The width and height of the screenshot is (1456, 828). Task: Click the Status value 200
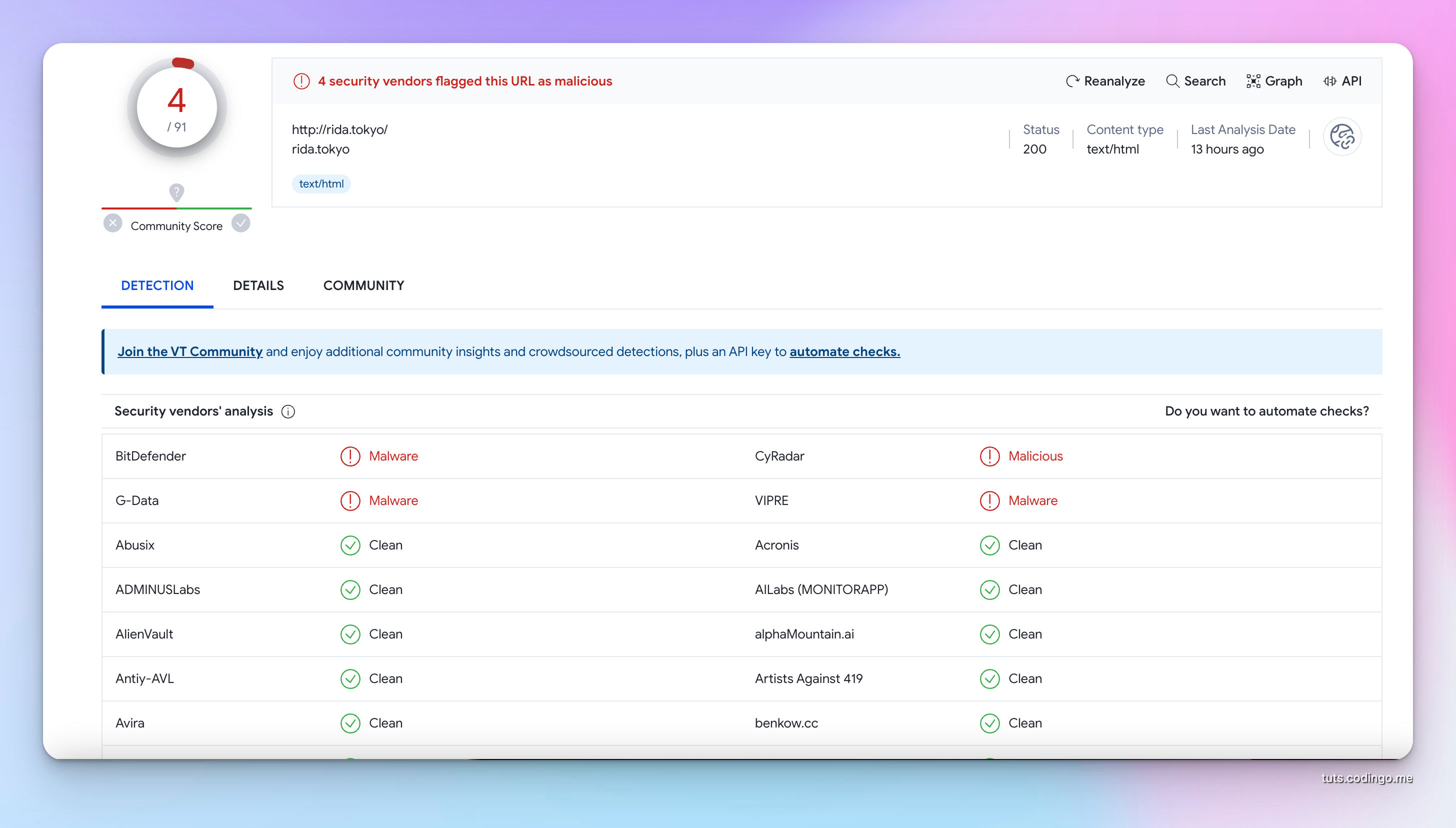1034,149
